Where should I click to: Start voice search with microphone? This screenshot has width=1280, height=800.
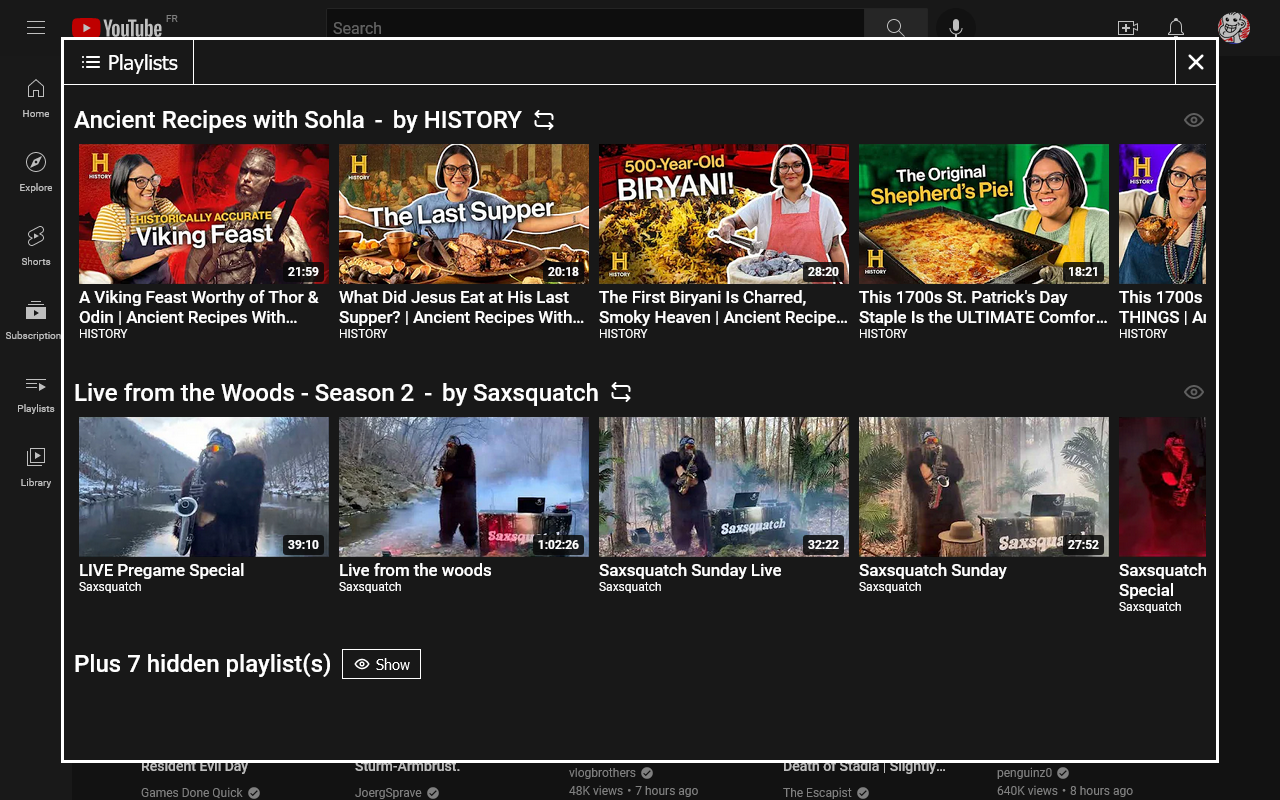956,28
